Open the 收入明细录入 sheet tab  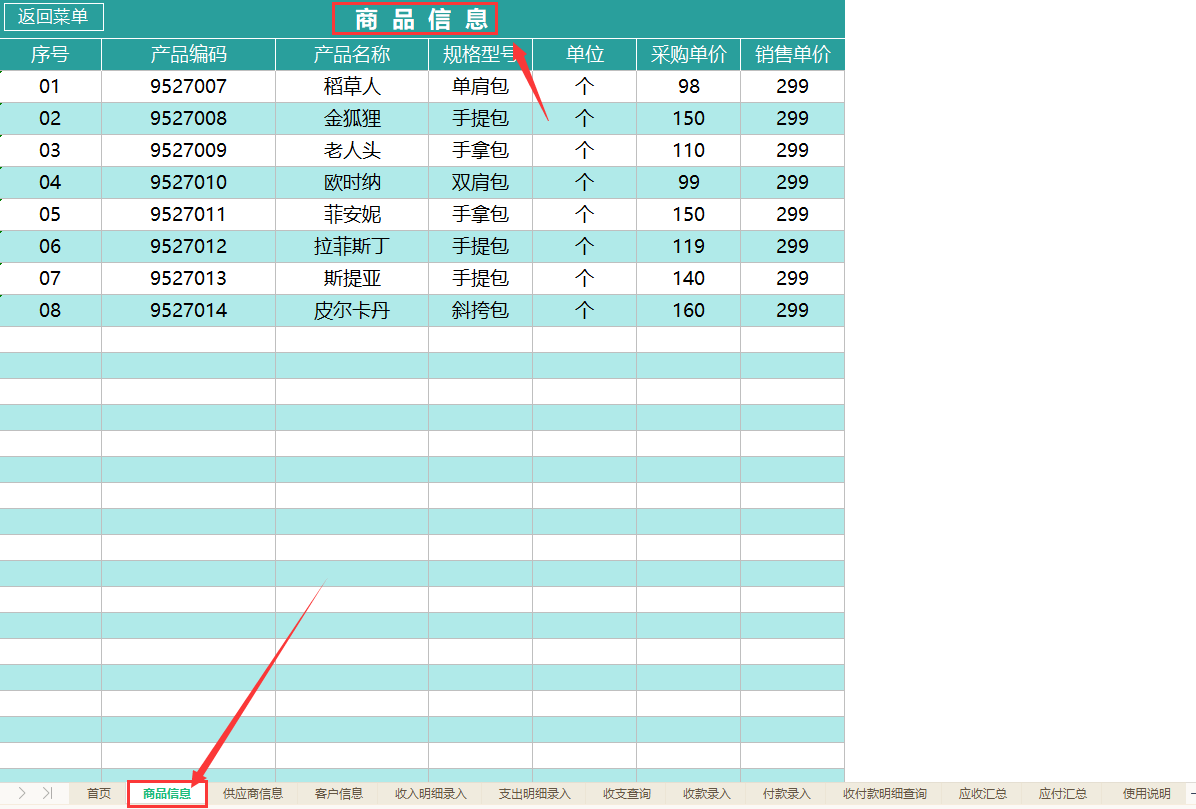(430, 793)
